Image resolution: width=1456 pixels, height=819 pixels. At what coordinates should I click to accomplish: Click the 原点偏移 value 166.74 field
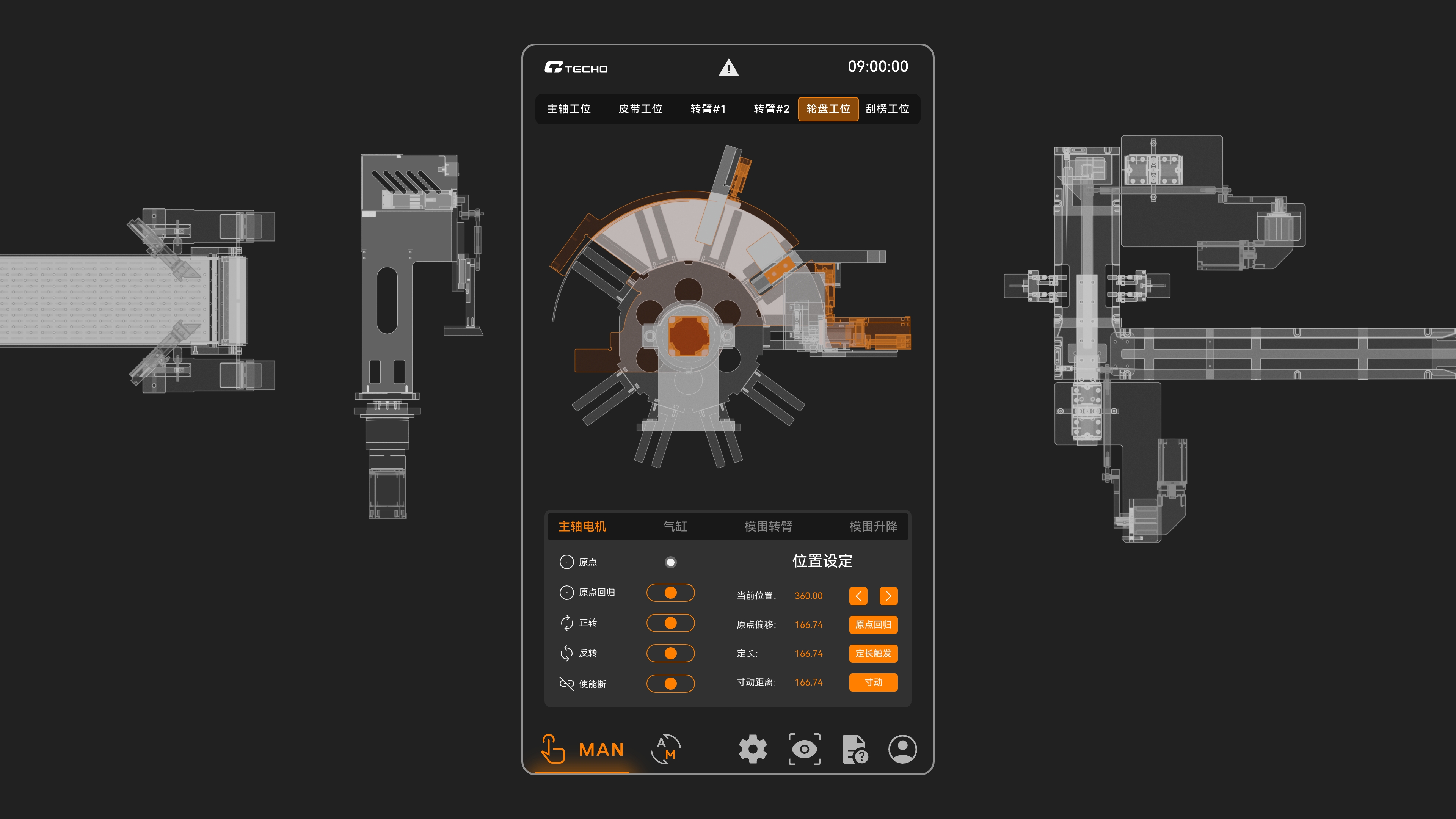tap(808, 624)
